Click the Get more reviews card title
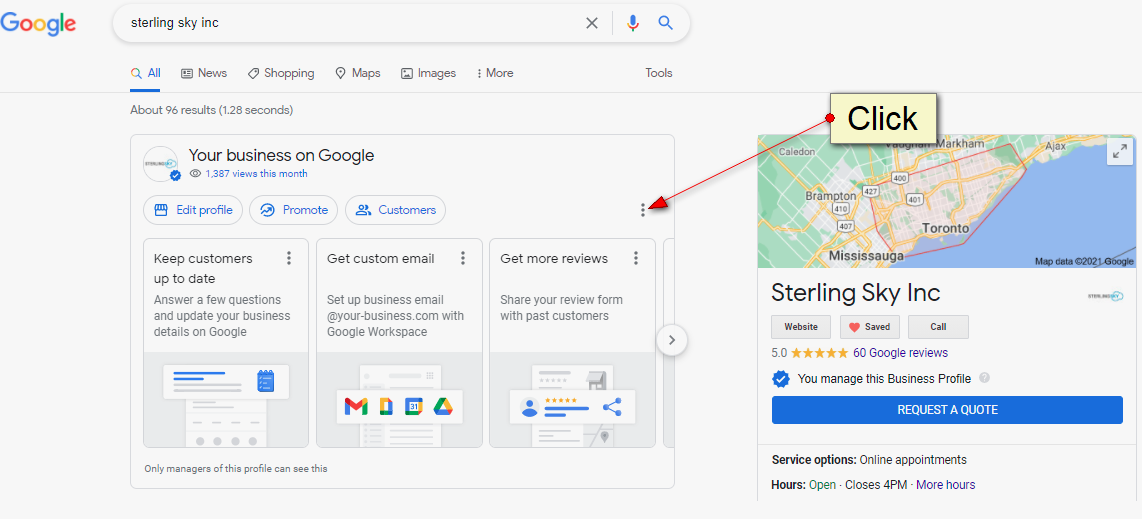This screenshot has height=519, width=1142. [x=554, y=258]
